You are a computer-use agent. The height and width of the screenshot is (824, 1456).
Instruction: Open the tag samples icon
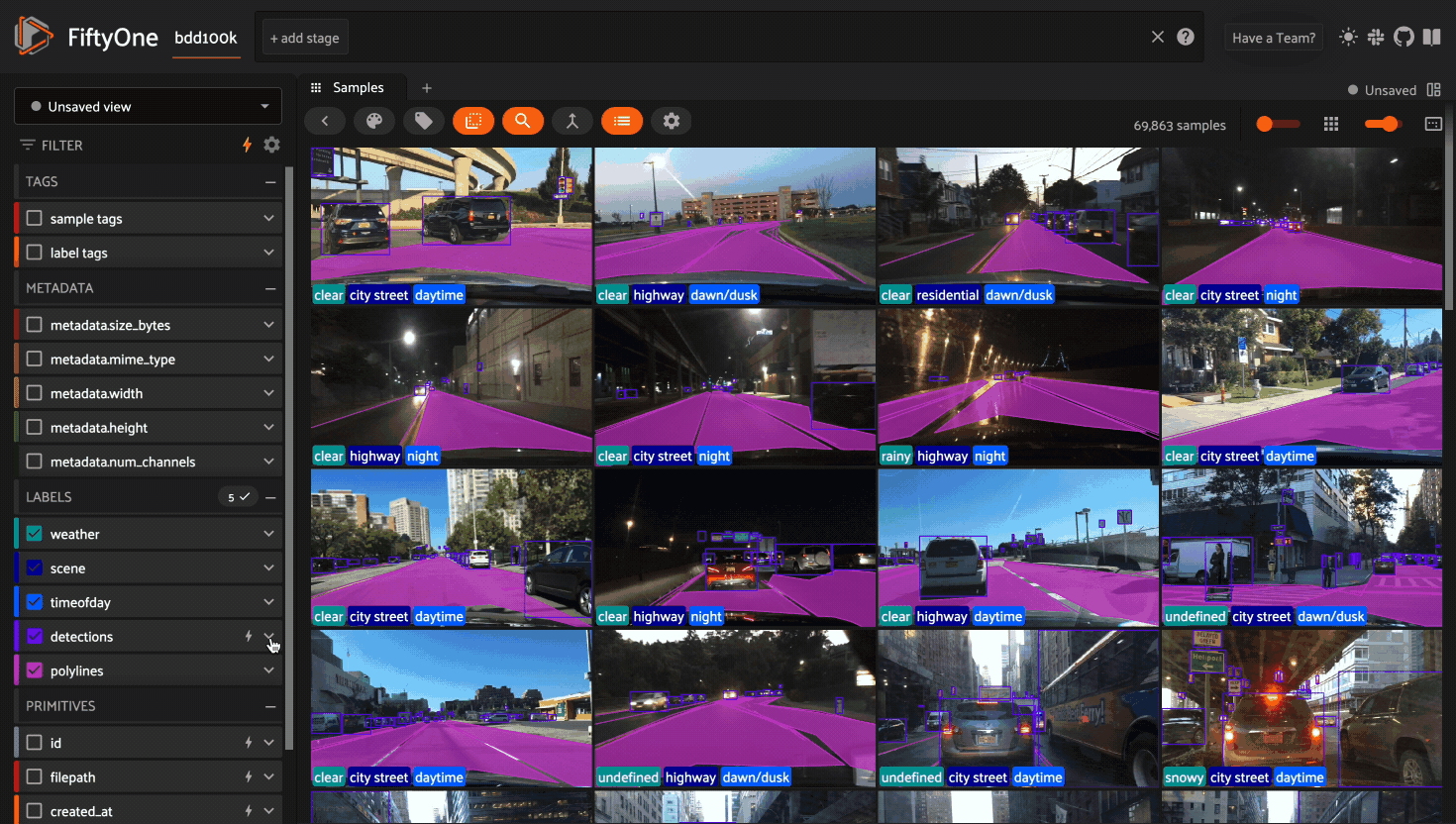coord(424,121)
